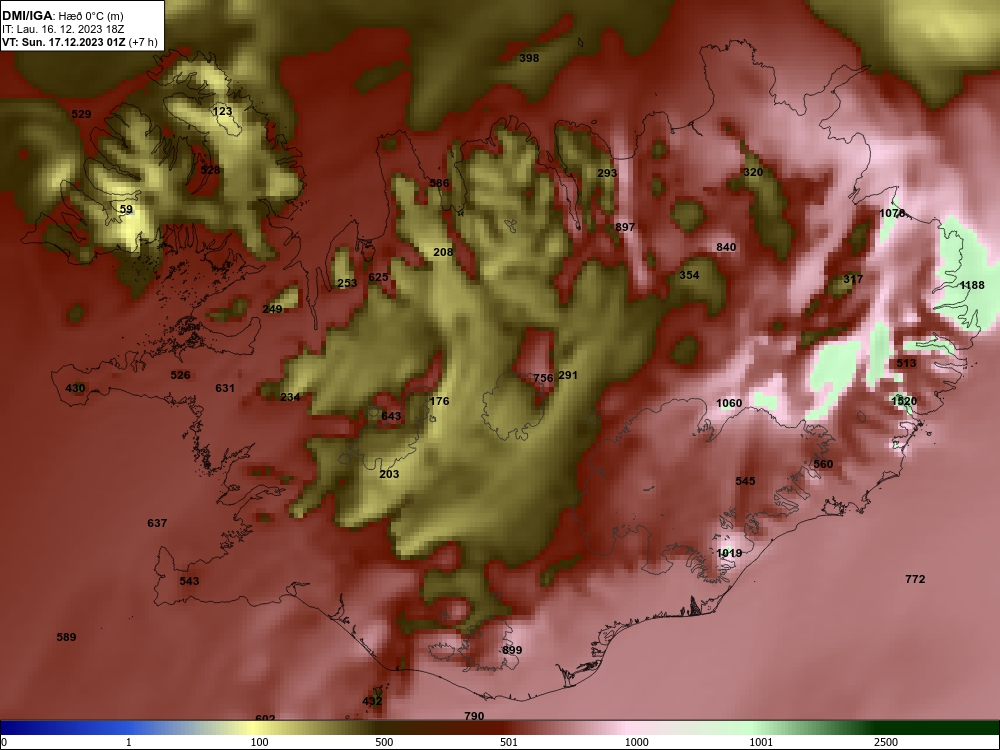1000x750 pixels.
Task: Click the map value 560
Action: (823, 464)
